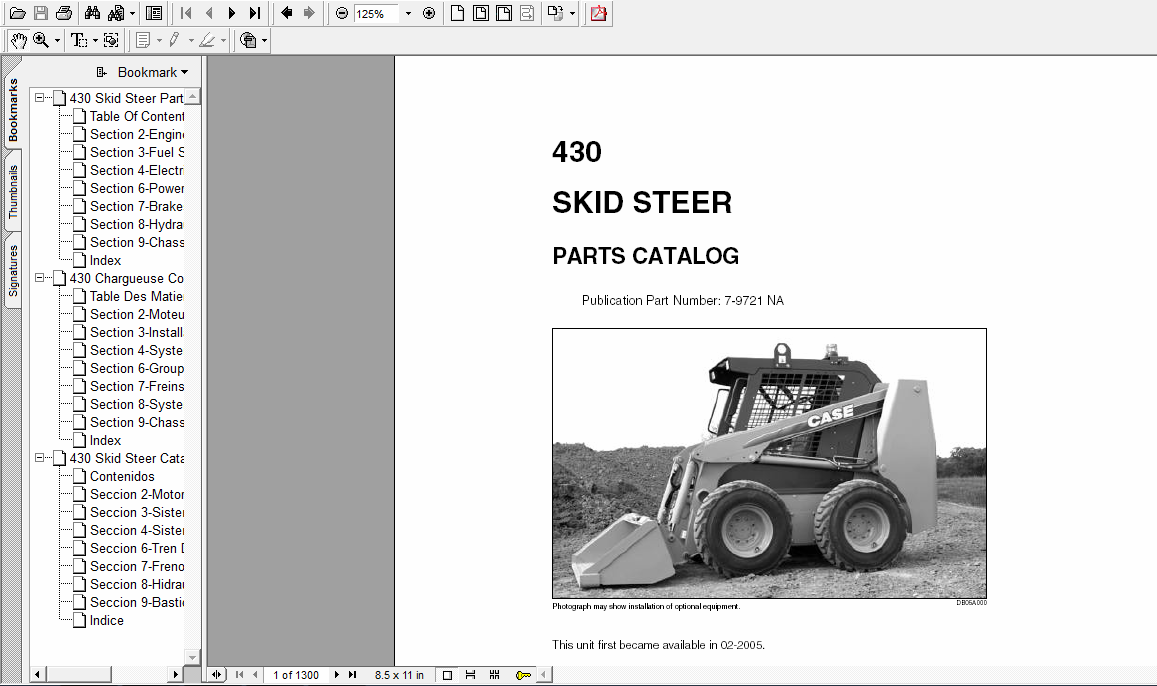Open Seccion 6-Tren bookmark

click(137, 548)
